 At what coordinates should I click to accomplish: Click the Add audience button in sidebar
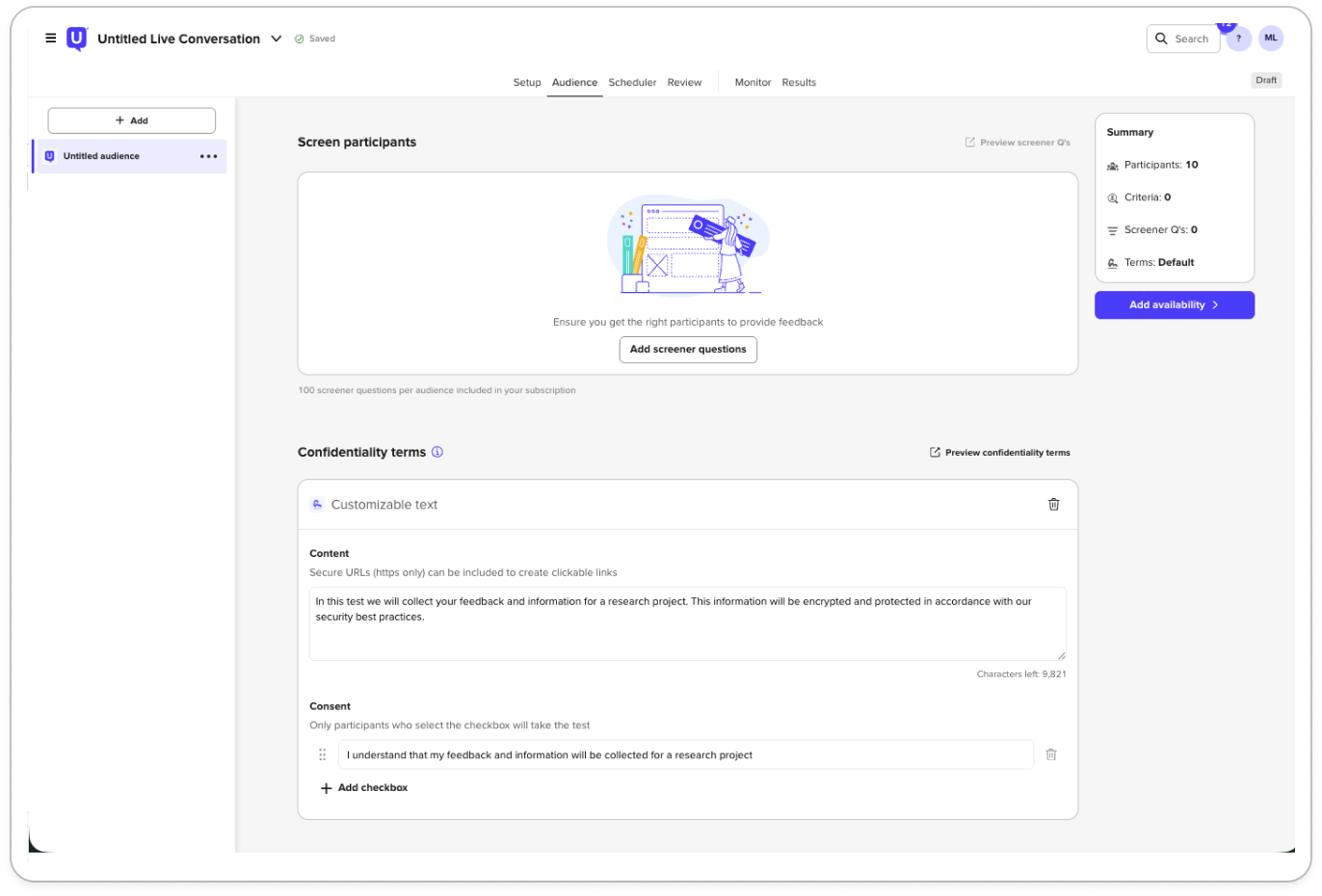pos(132,120)
